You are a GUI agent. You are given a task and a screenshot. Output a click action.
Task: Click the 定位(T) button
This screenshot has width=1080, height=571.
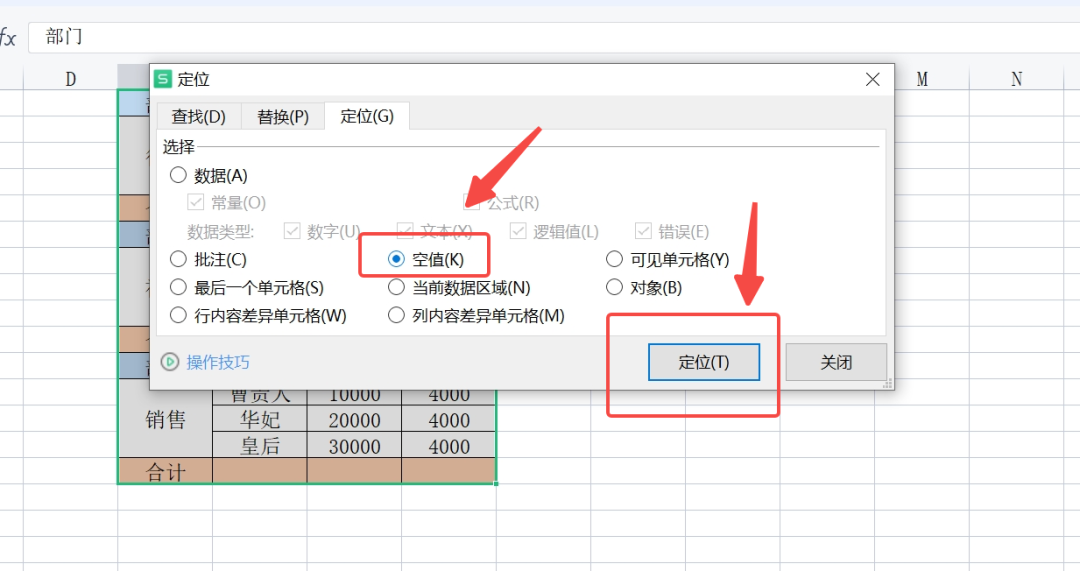click(x=704, y=362)
